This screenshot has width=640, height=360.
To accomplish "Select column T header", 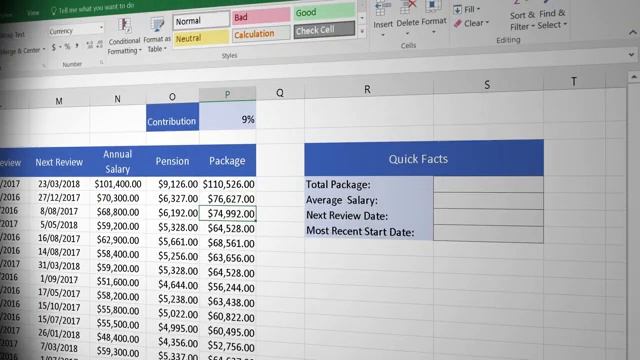I will pos(574,82).
